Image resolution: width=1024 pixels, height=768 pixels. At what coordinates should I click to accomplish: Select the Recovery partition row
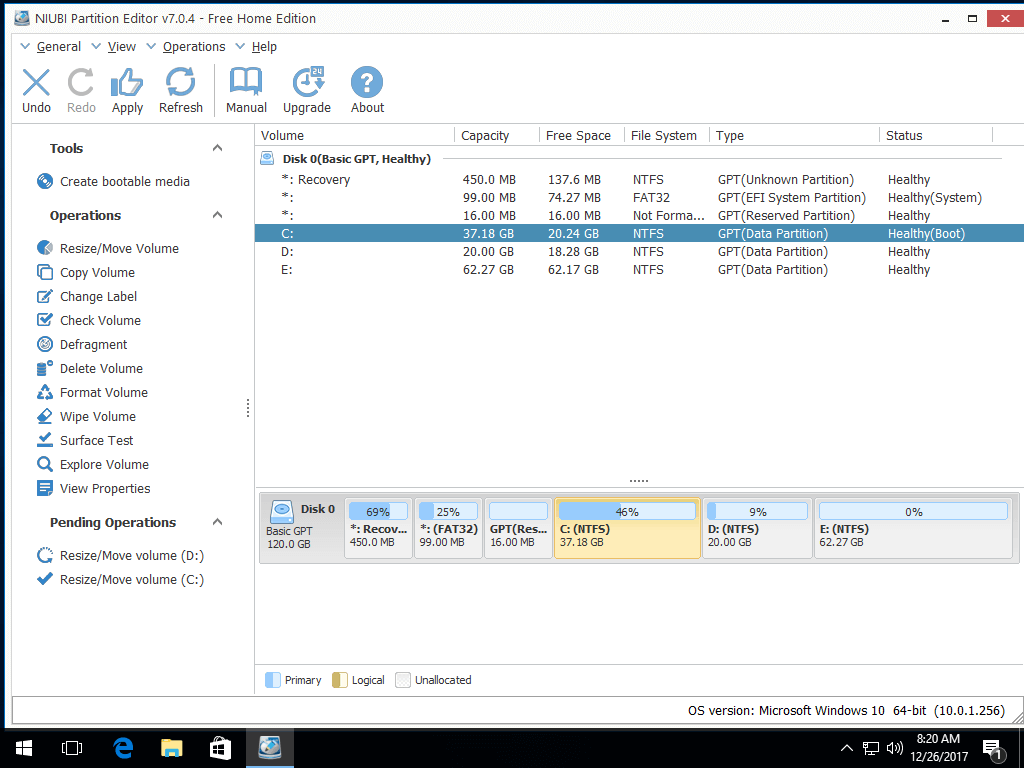click(639, 180)
